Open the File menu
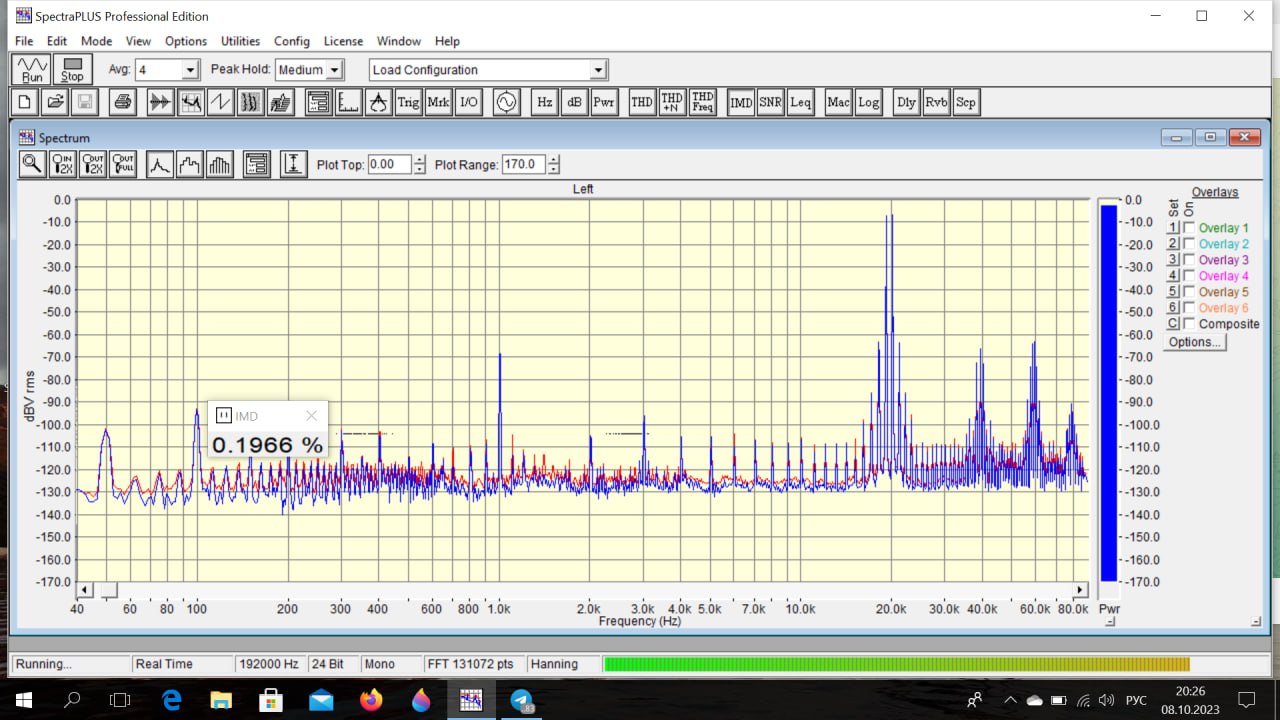Screen dimensions: 1280x720 pyautogui.click(x=24, y=41)
